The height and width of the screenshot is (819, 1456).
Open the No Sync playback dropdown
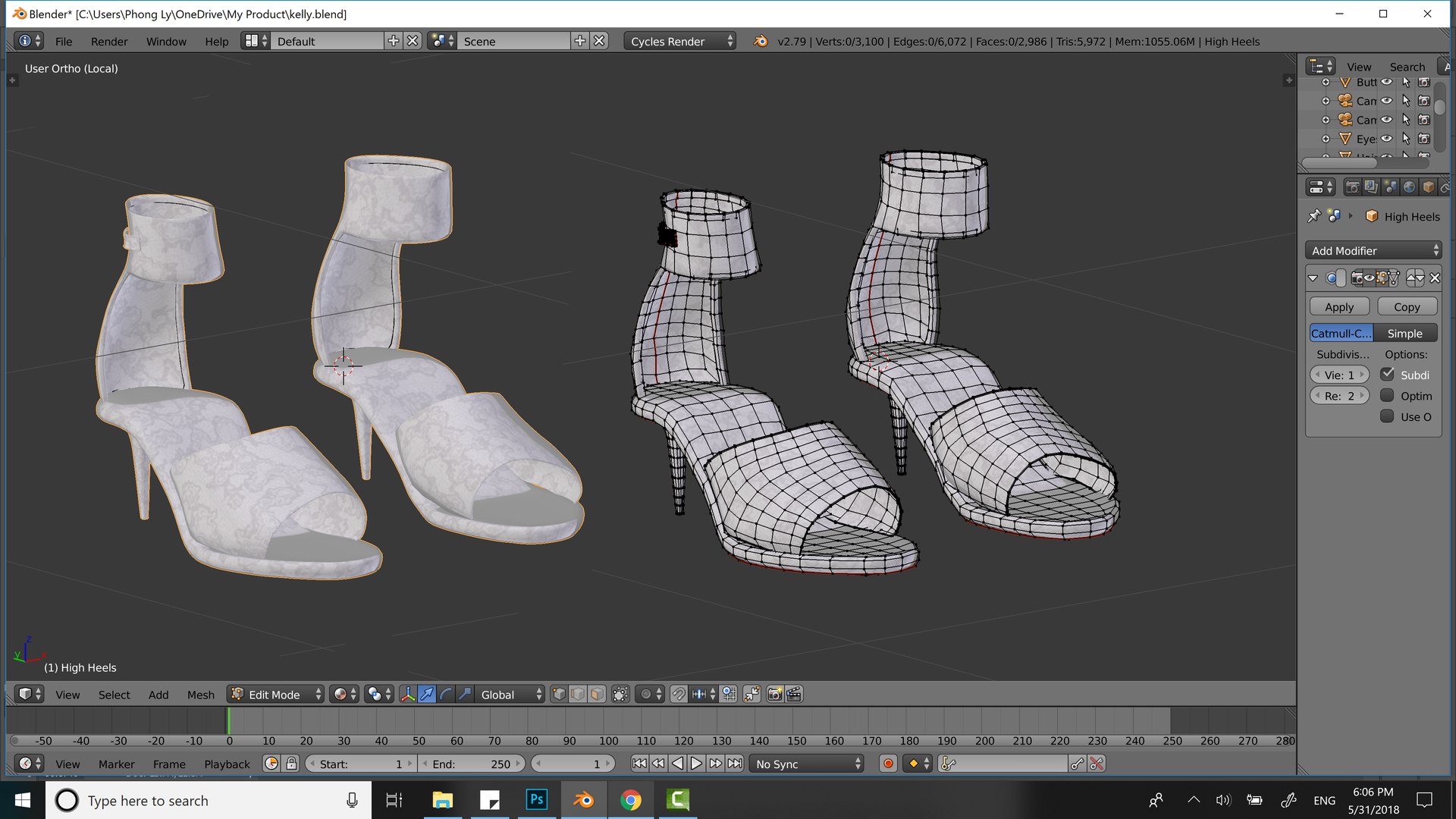click(x=807, y=764)
